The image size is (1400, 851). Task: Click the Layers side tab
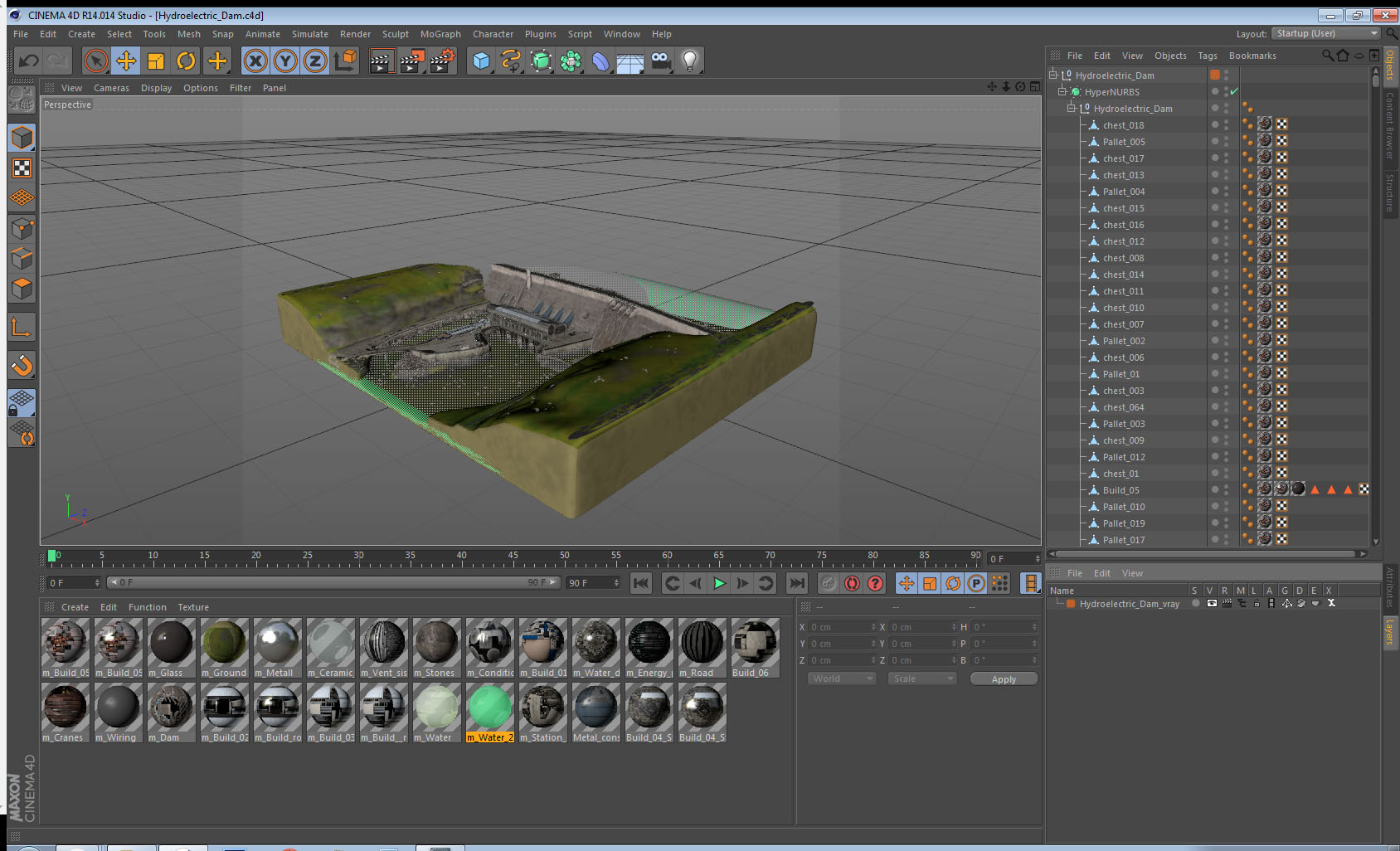pos(1391,631)
